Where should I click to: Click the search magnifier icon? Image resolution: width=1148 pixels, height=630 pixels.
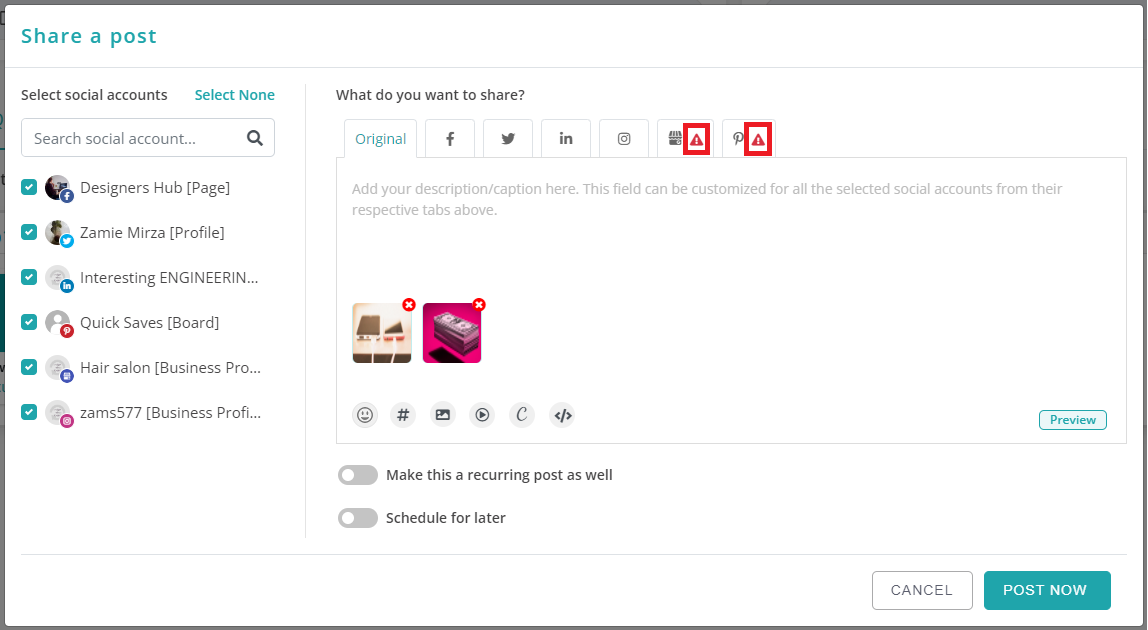(255, 138)
